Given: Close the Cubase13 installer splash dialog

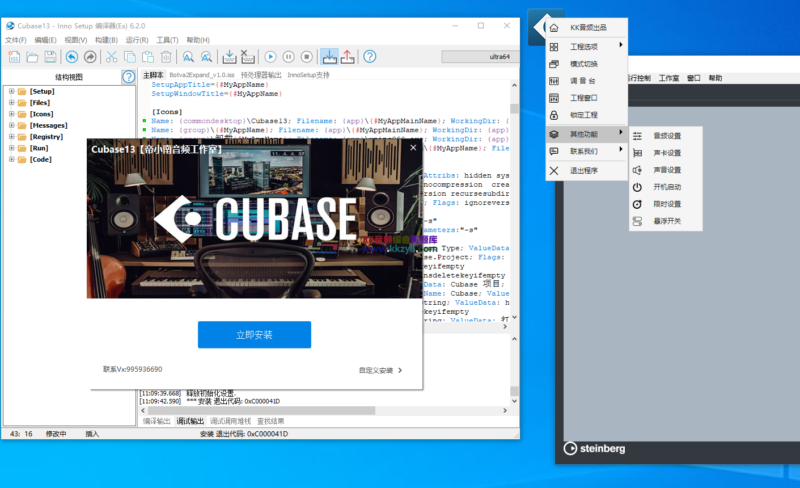Looking at the screenshot, I should tap(413, 148).
